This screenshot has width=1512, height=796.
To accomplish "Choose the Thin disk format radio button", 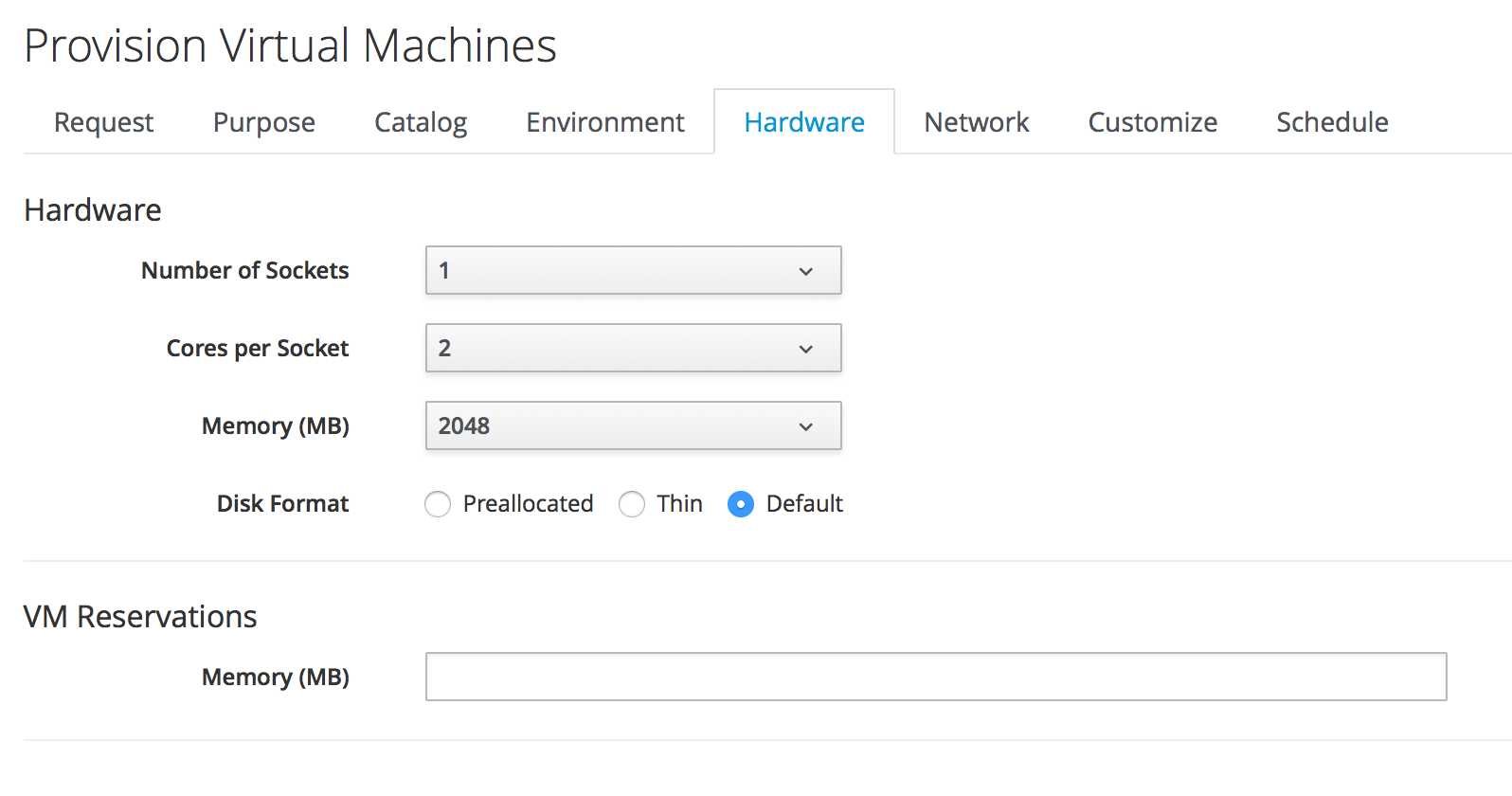I will pos(632,504).
